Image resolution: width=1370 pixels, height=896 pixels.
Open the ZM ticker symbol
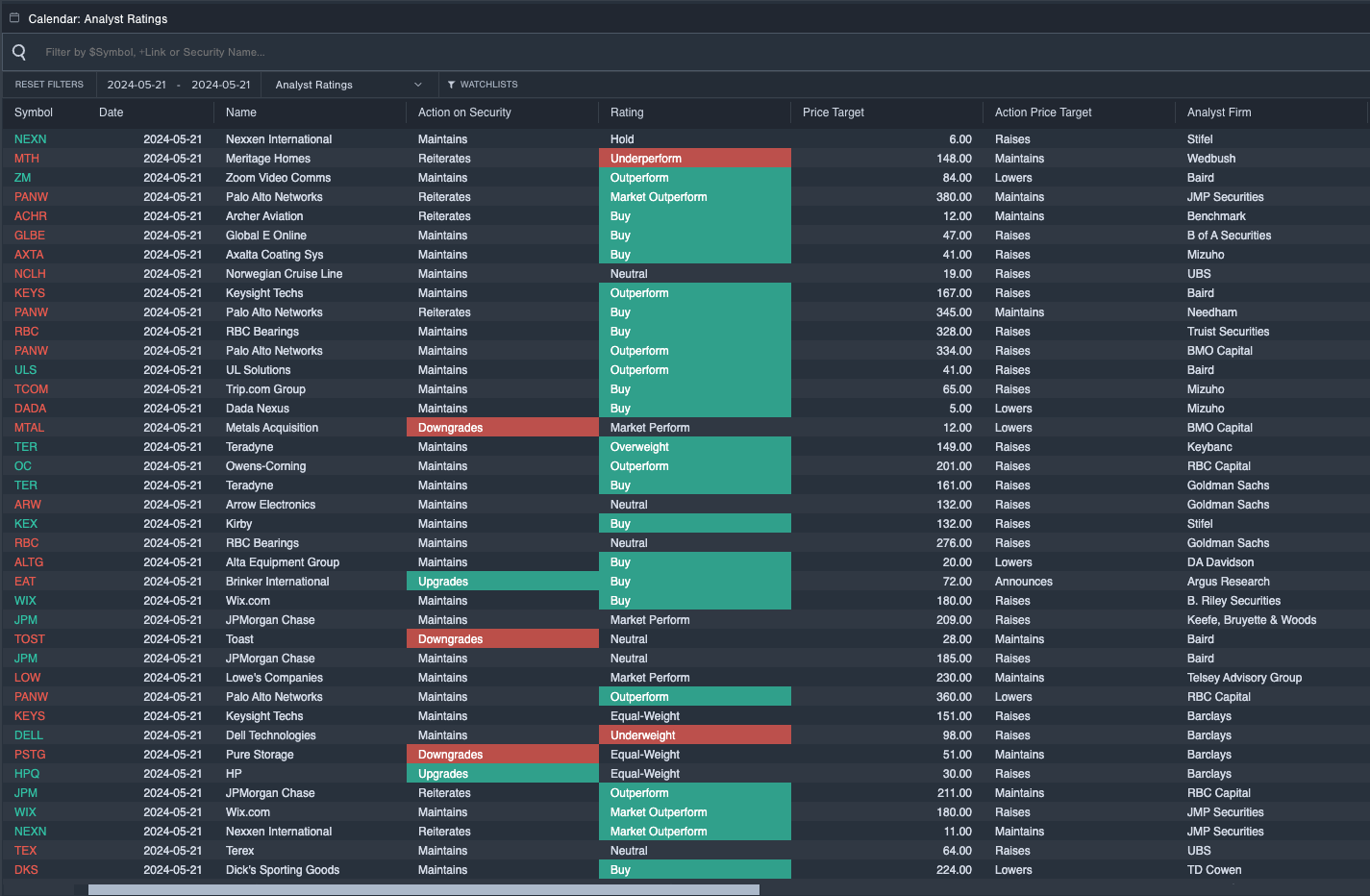coord(22,178)
